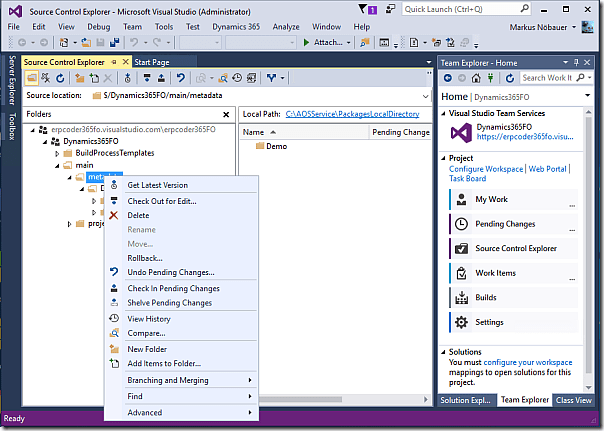Click the Refresh icon in Source Control Explorer toolbar
The width and height of the screenshot is (604, 431).
(60, 78)
